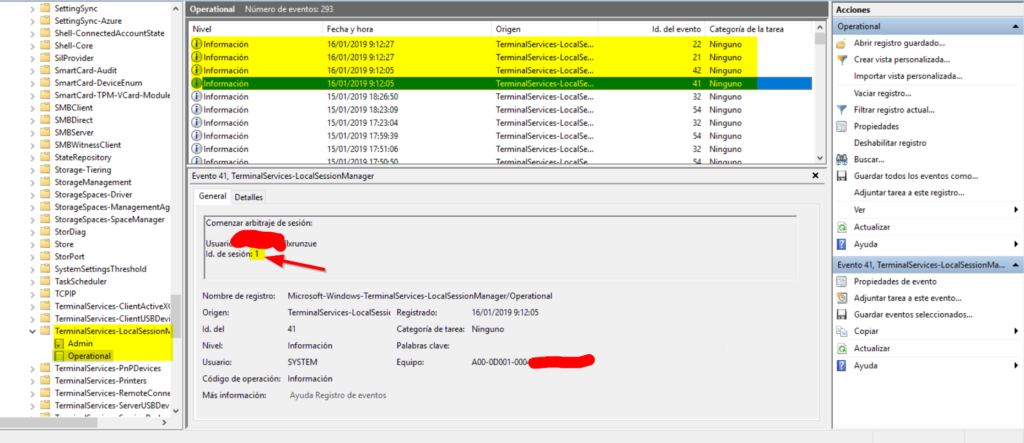Image resolution: width=1024 pixels, height=443 pixels.
Task: Select the event row dated 15/01/2019 18:26:50
Action: tap(500, 97)
